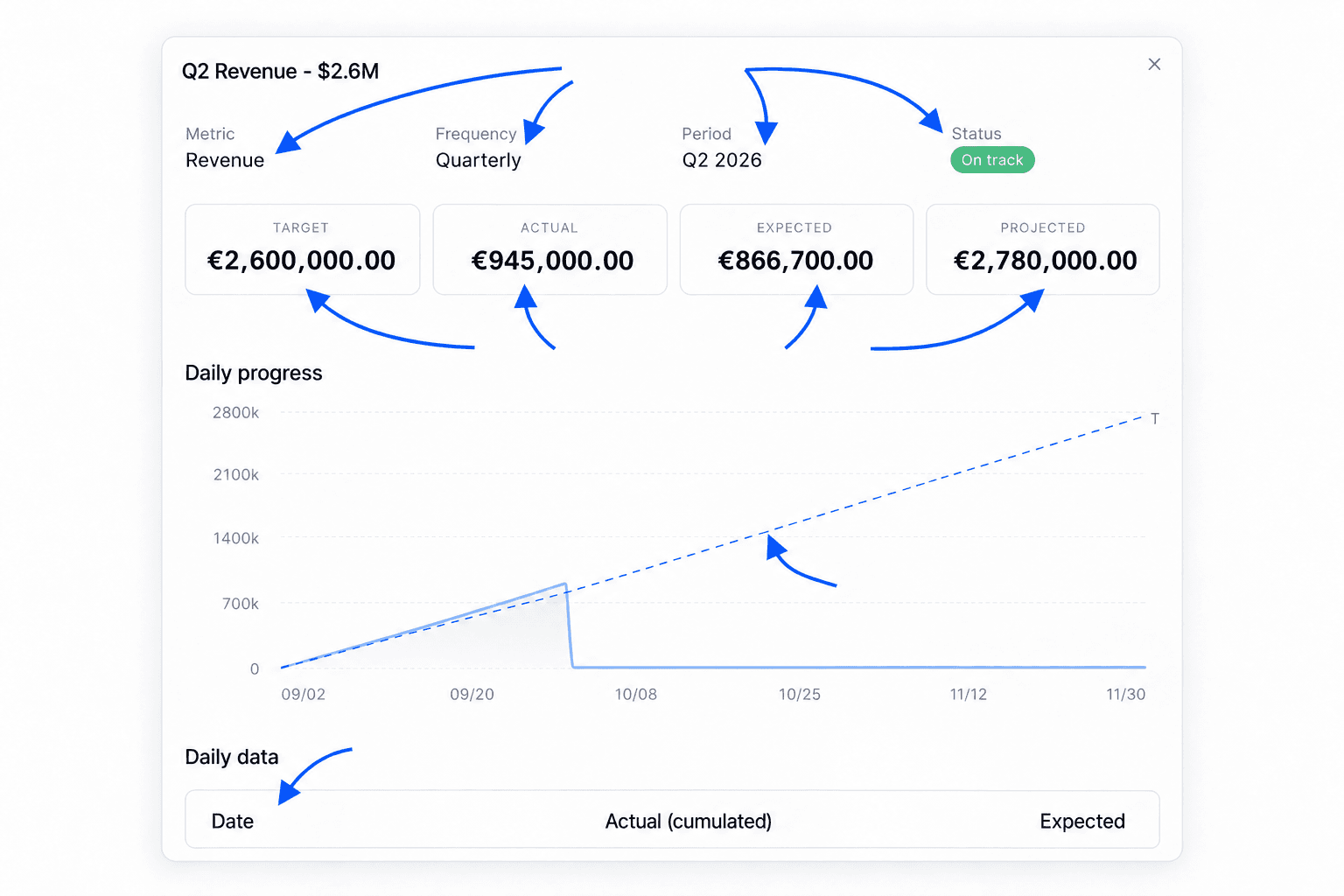Click the 2100k y-axis label
Viewport: 1344px width, 896px height.
point(235,474)
